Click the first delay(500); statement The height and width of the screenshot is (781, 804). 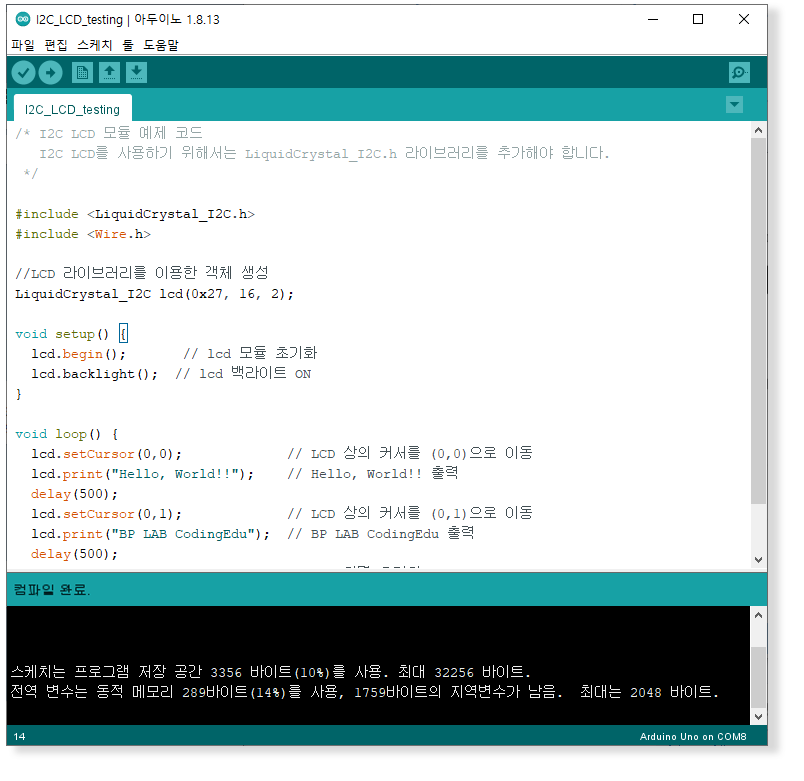coord(74,494)
